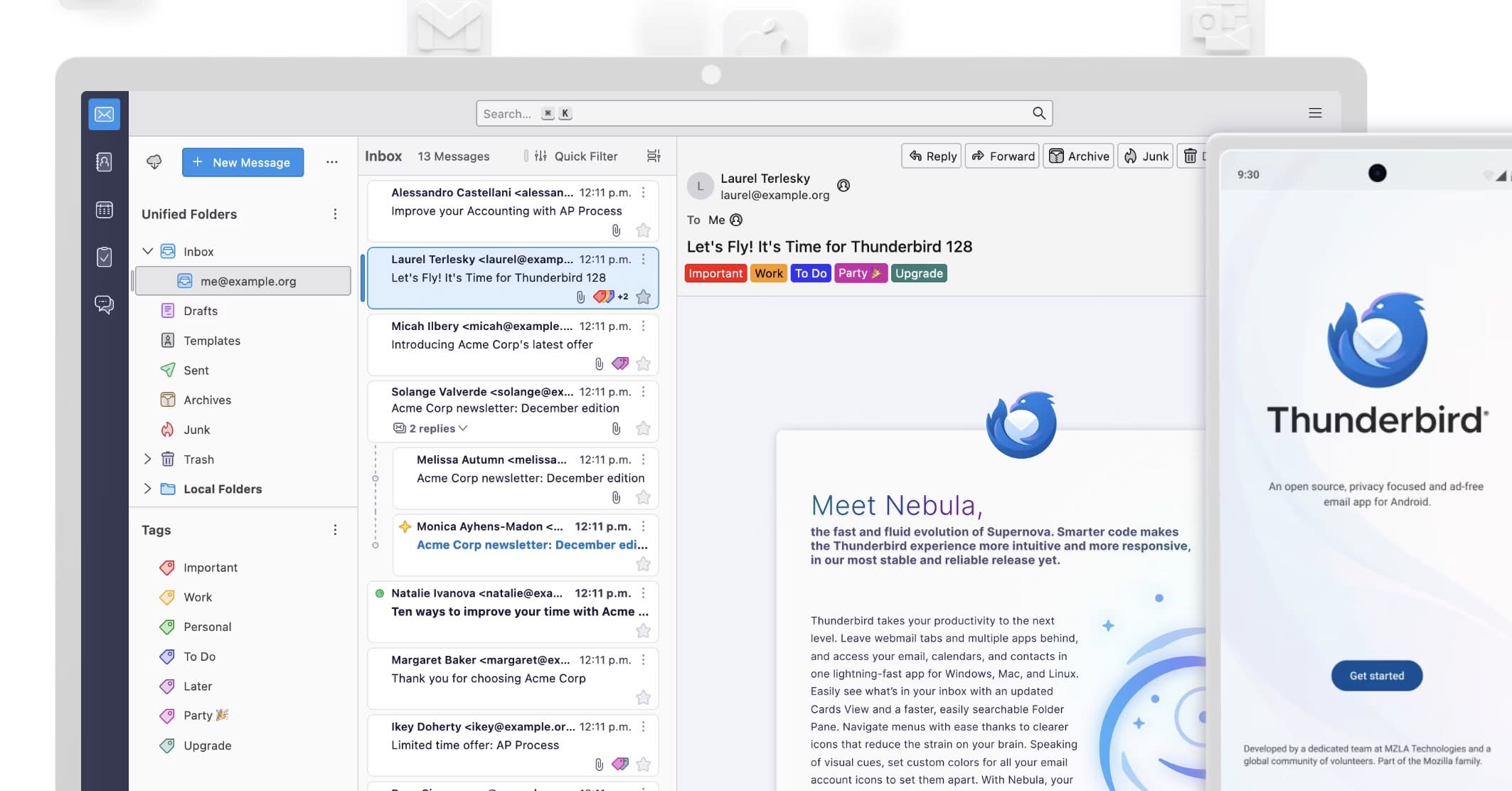Expand the Trash folder

[147, 459]
